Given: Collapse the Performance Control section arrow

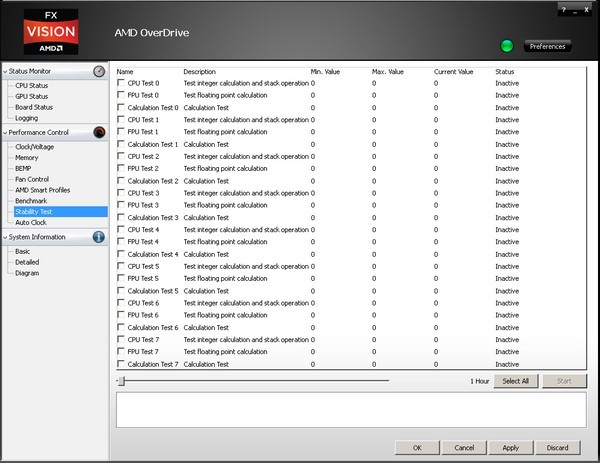Looking at the screenshot, I should point(4,132).
